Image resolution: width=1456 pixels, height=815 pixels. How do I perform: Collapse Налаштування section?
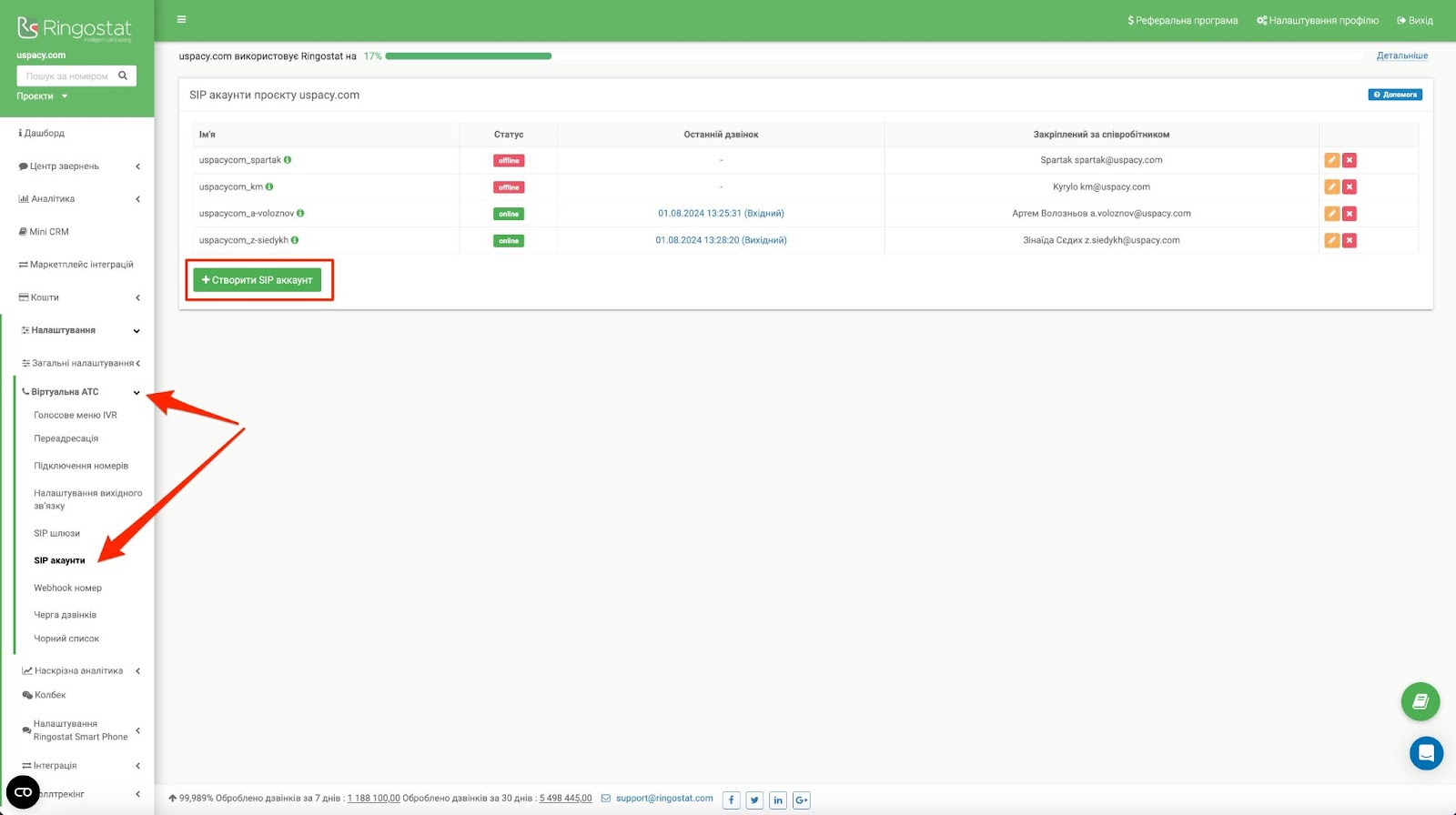tap(79, 330)
